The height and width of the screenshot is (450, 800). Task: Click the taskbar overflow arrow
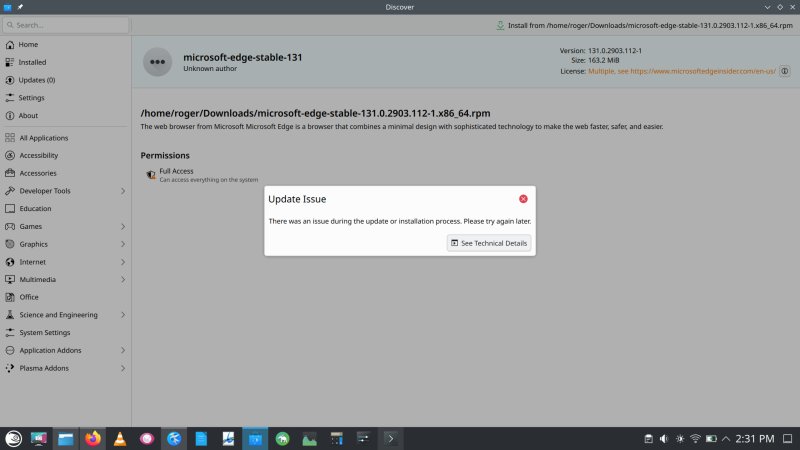coord(391,439)
